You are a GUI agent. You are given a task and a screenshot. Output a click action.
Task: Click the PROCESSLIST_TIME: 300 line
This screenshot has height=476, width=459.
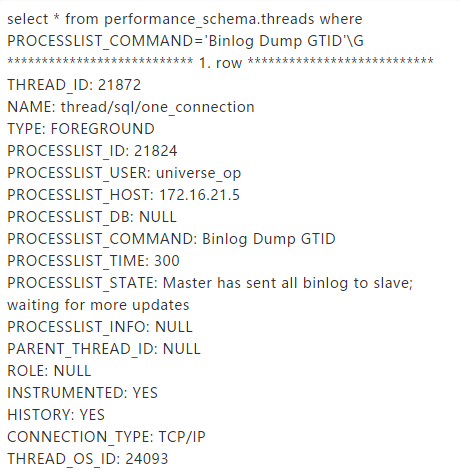93,261
